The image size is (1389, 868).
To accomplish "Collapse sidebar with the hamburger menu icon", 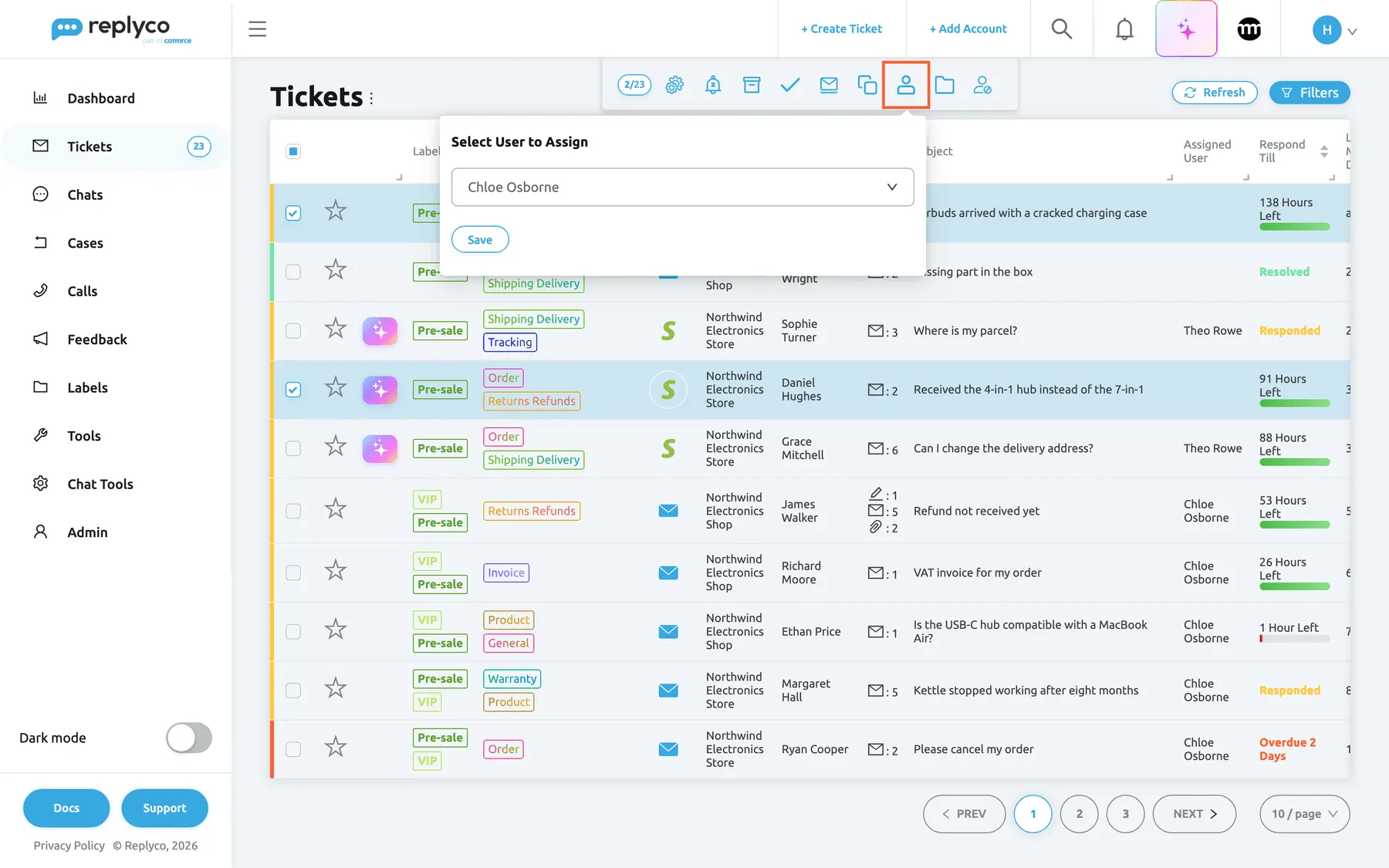I will click(258, 29).
